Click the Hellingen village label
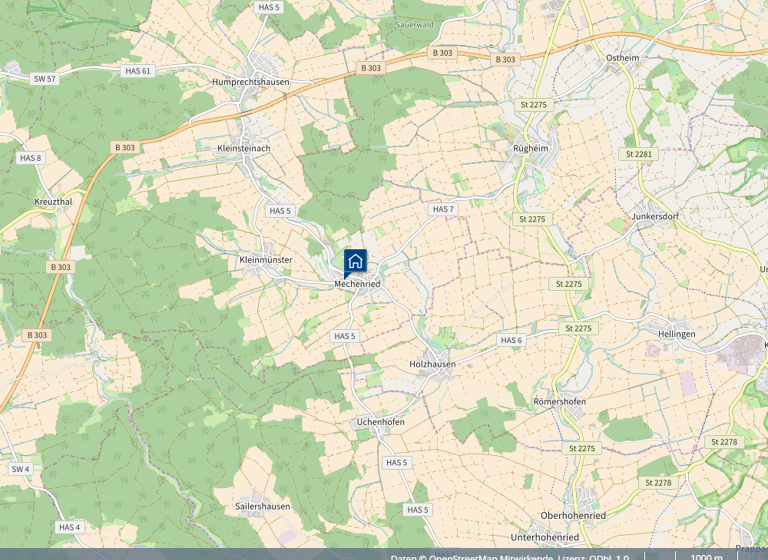This screenshot has height=560, width=768. [676, 334]
